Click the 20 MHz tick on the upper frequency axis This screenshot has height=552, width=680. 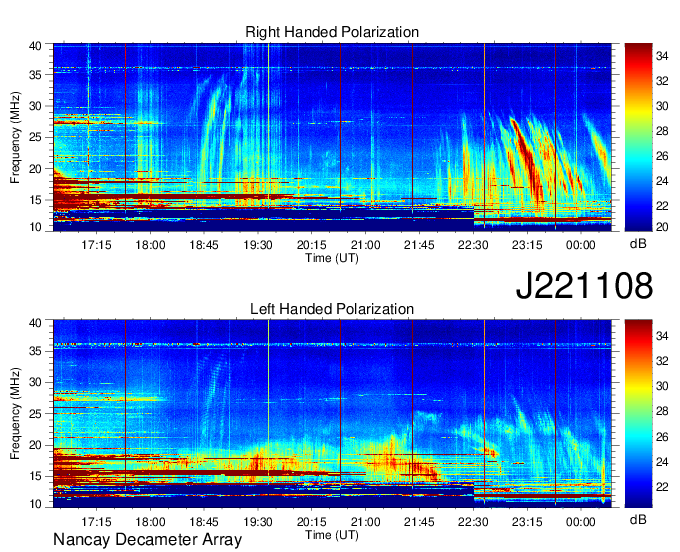(35, 169)
